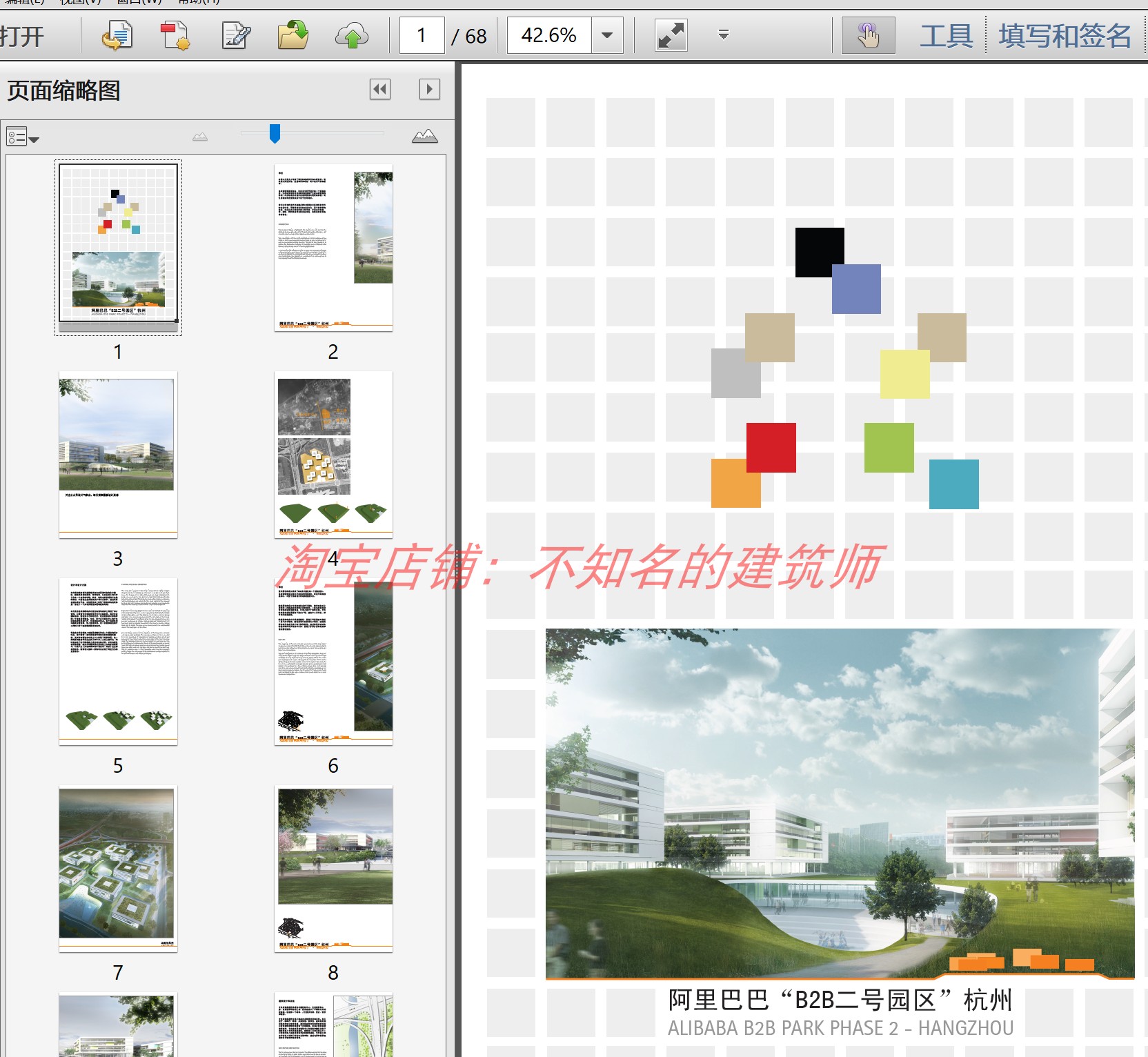Screen dimensions: 1148x1057
Task: Click the convert-to-PDF icon with document arrow
Action: coord(117,35)
